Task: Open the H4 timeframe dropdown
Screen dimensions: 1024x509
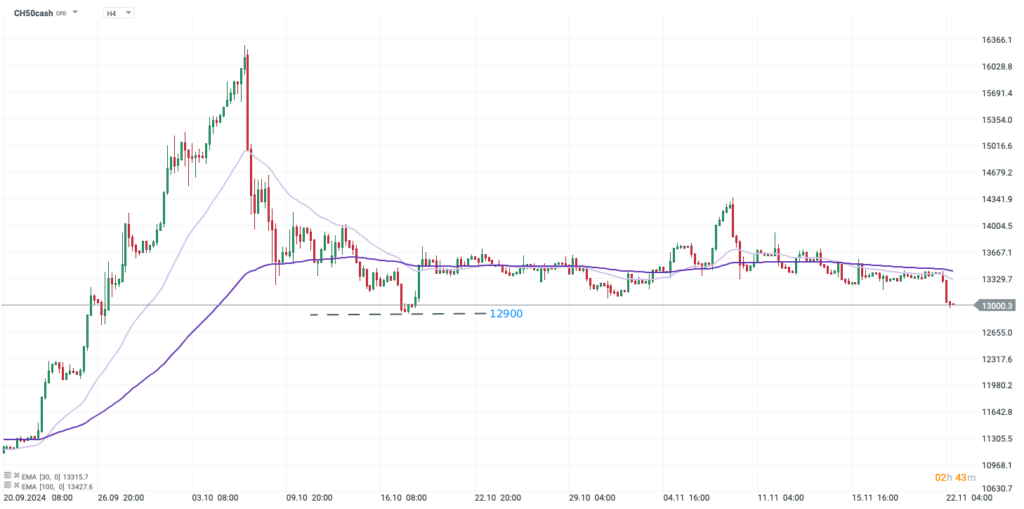Action: pyautogui.click(x=119, y=13)
